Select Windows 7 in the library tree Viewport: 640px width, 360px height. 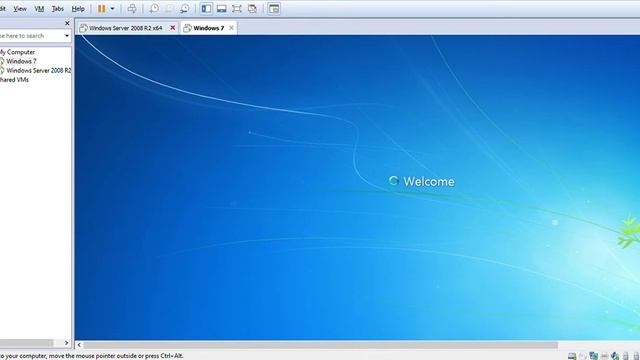click(21, 61)
